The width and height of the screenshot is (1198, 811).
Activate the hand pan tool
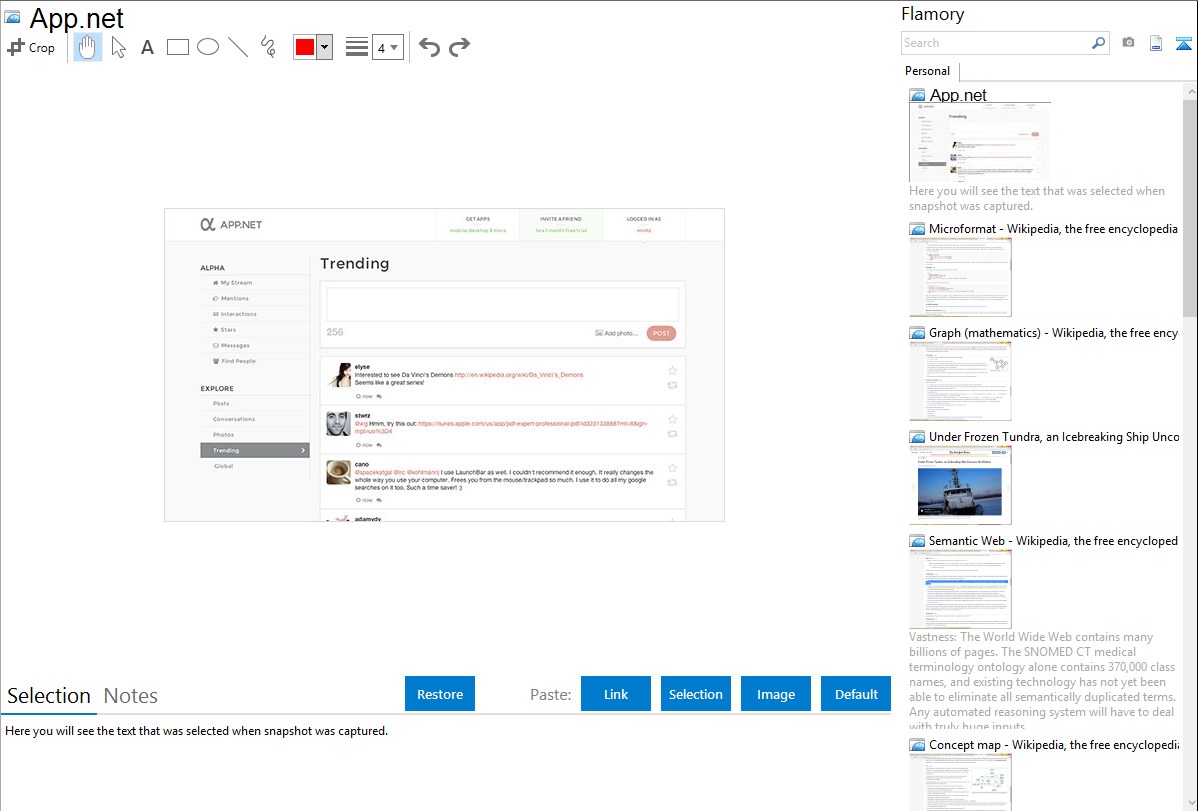(x=88, y=47)
